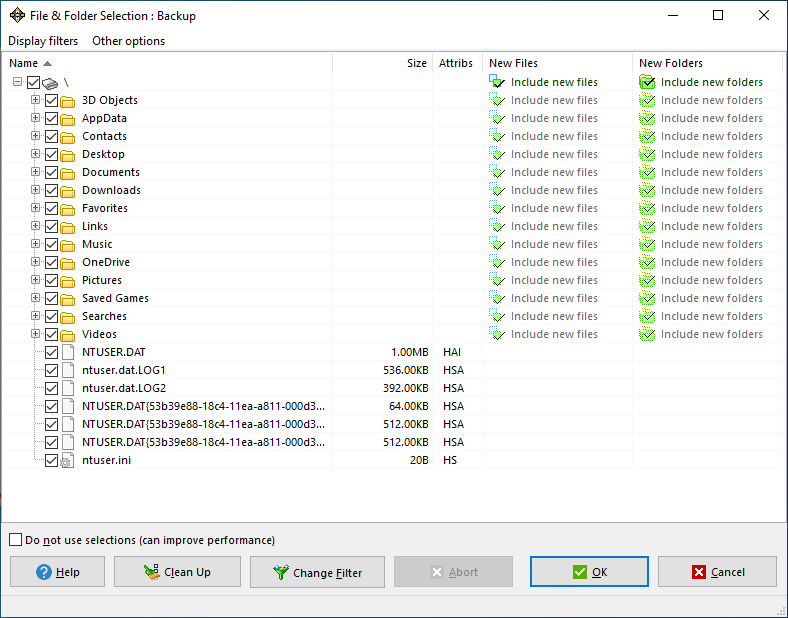Click the Downloads folder icon
The height and width of the screenshot is (618, 788).
68,190
